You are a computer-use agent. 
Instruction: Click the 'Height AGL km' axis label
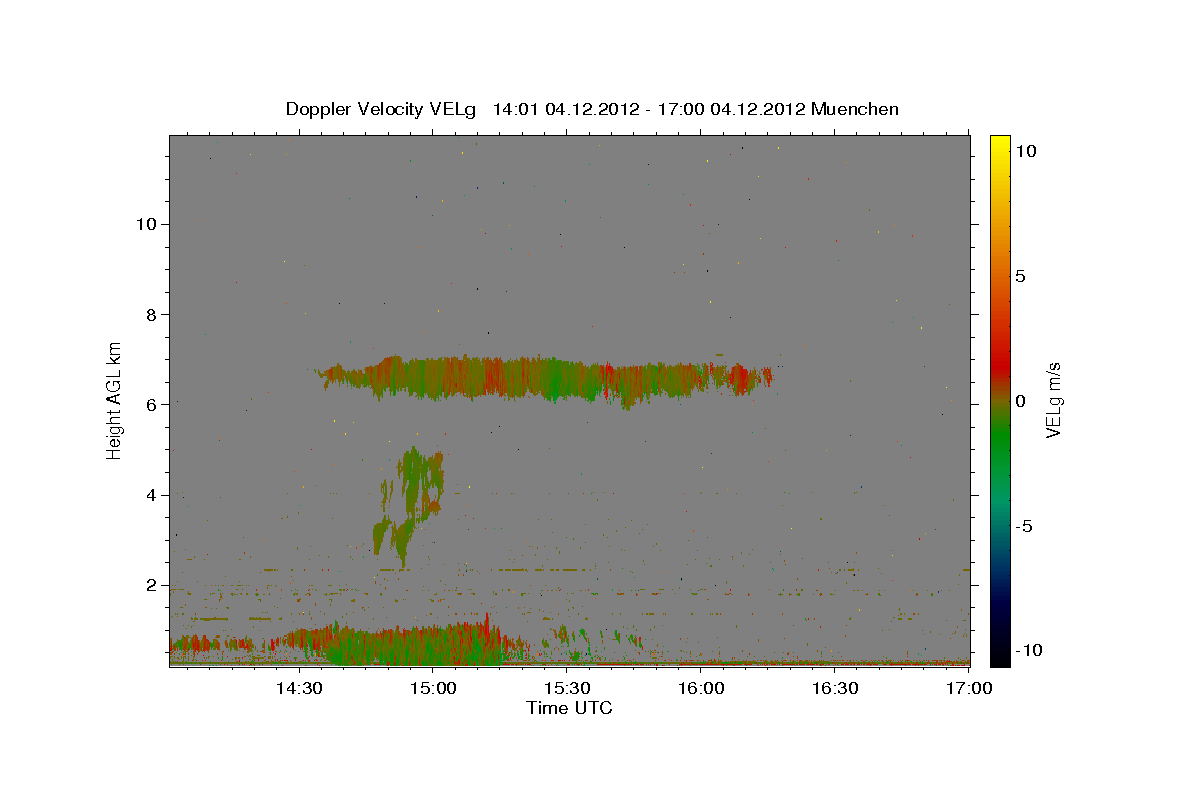tap(115, 400)
